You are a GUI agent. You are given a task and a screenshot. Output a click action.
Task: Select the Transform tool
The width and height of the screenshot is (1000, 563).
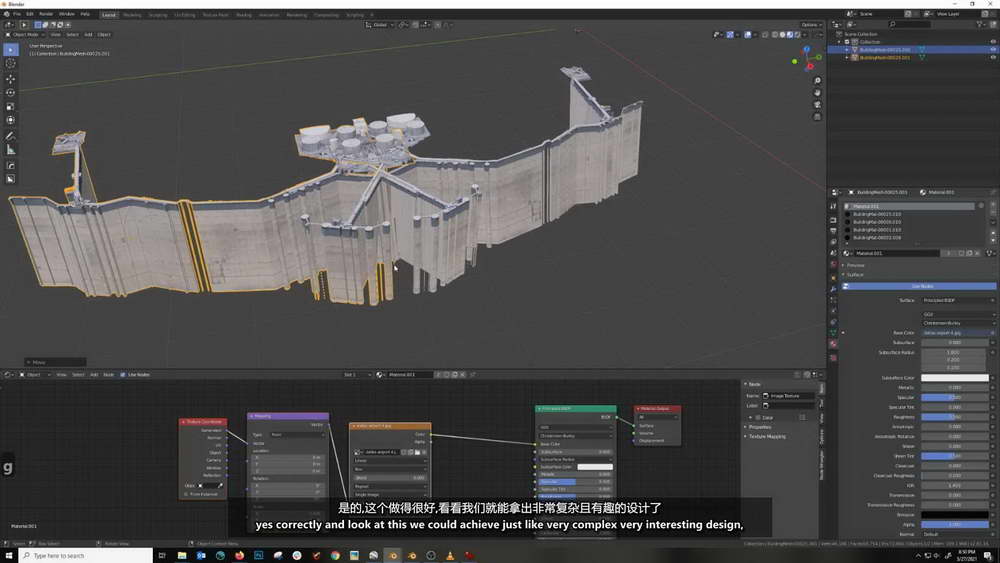click(x=11, y=120)
